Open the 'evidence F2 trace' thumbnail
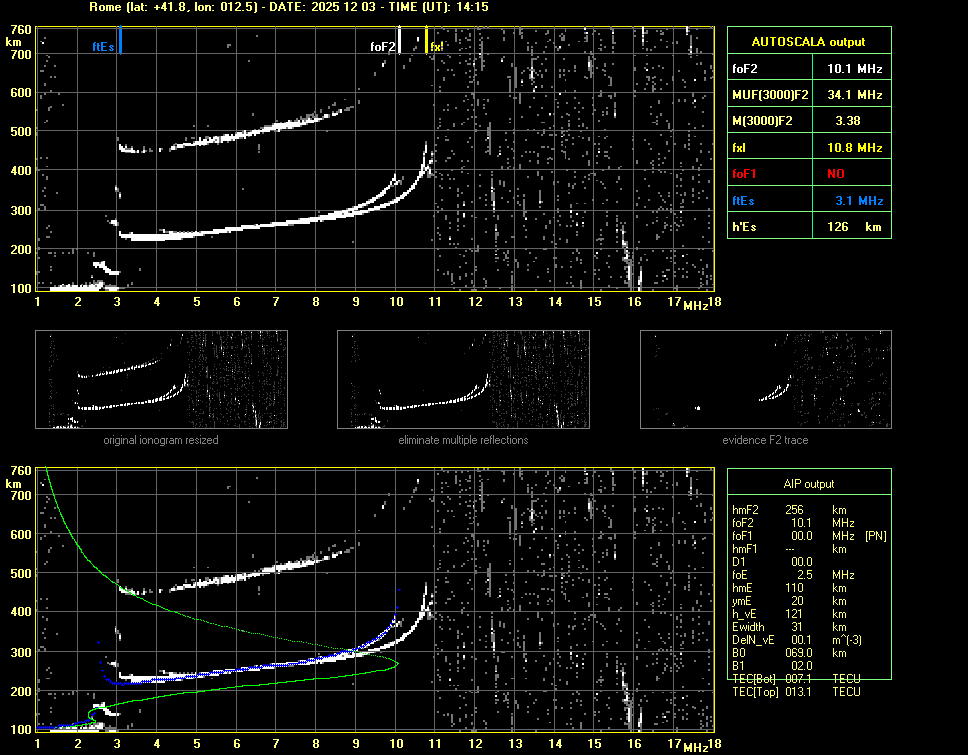968x755 pixels. coord(765,380)
